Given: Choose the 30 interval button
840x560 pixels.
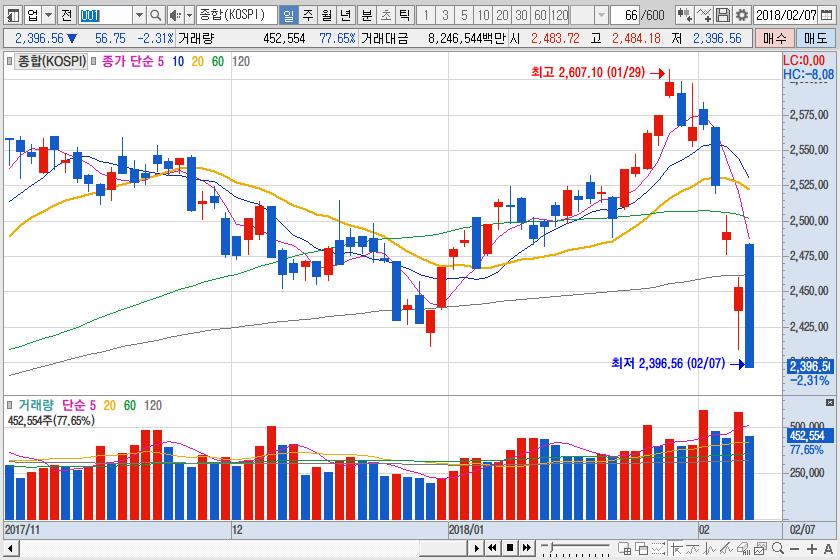Looking at the screenshot, I should click(521, 15).
